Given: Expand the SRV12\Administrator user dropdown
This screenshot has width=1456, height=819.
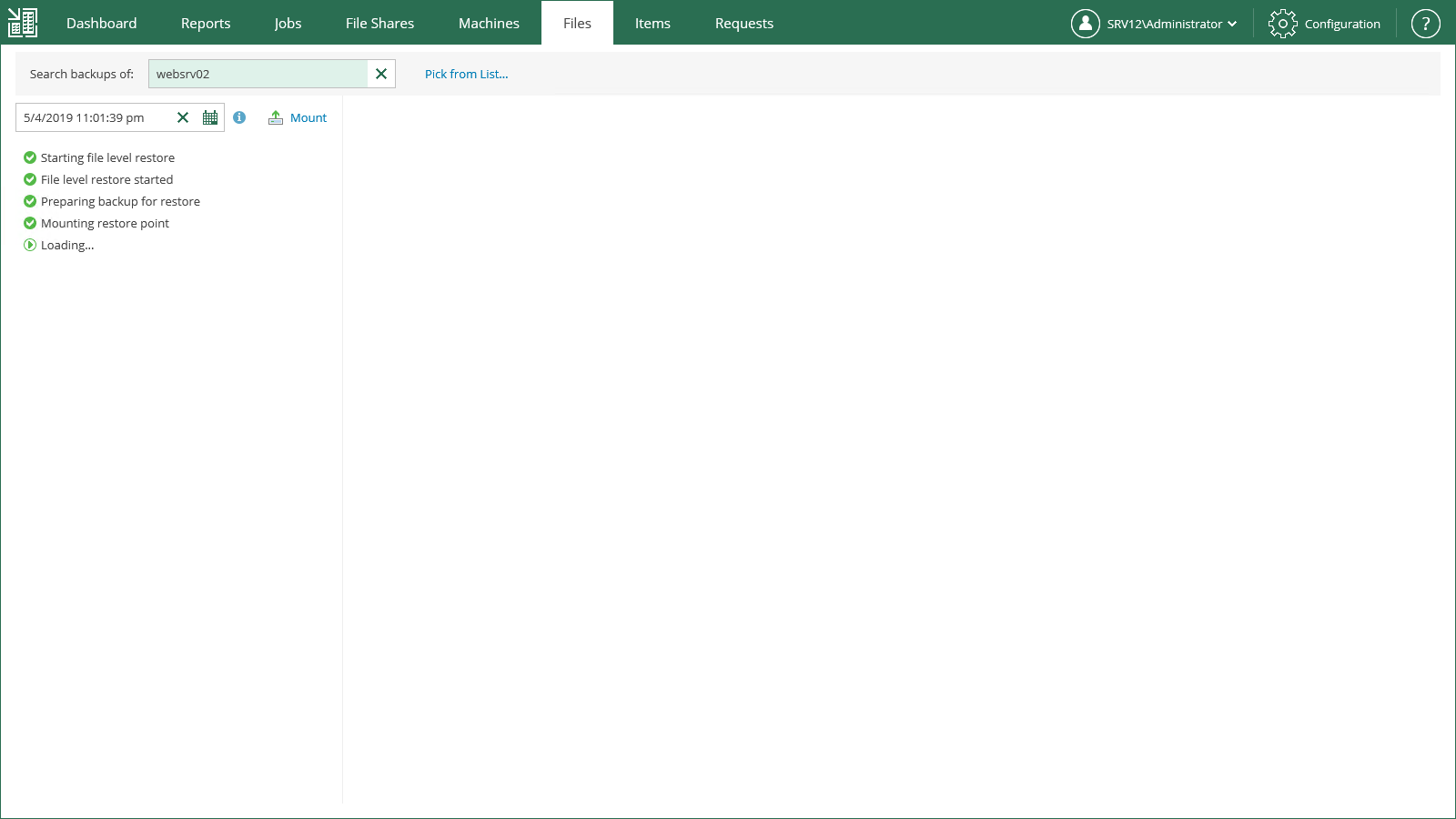Looking at the screenshot, I should coord(1171,24).
